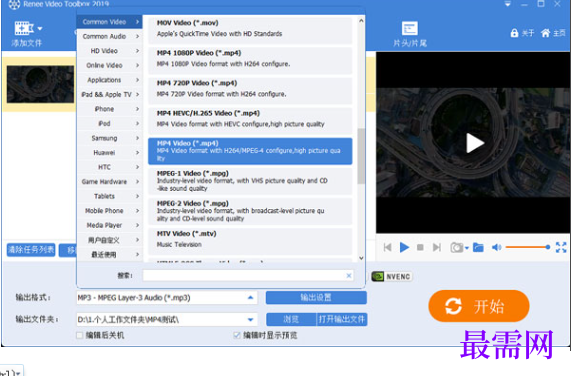Select the Common Video category
The height and width of the screenshot is (376, 572).
tap(109, 22)
